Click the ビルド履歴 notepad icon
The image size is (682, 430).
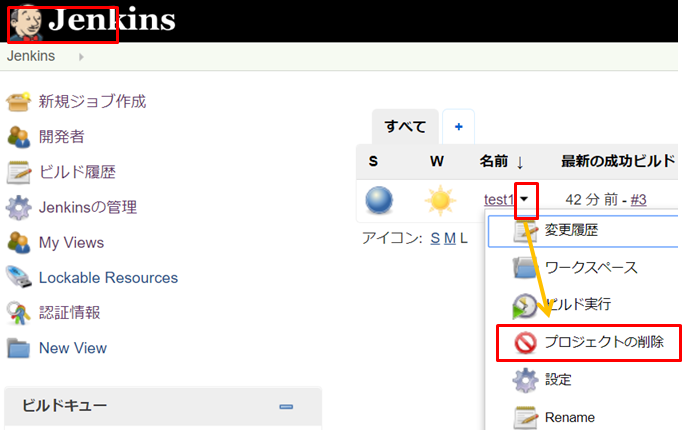tap(18, 172)
